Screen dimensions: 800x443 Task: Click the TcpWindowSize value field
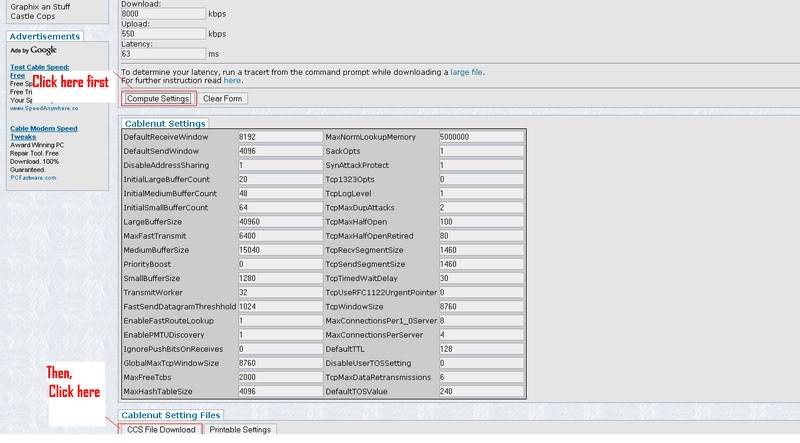coord(480,306)
